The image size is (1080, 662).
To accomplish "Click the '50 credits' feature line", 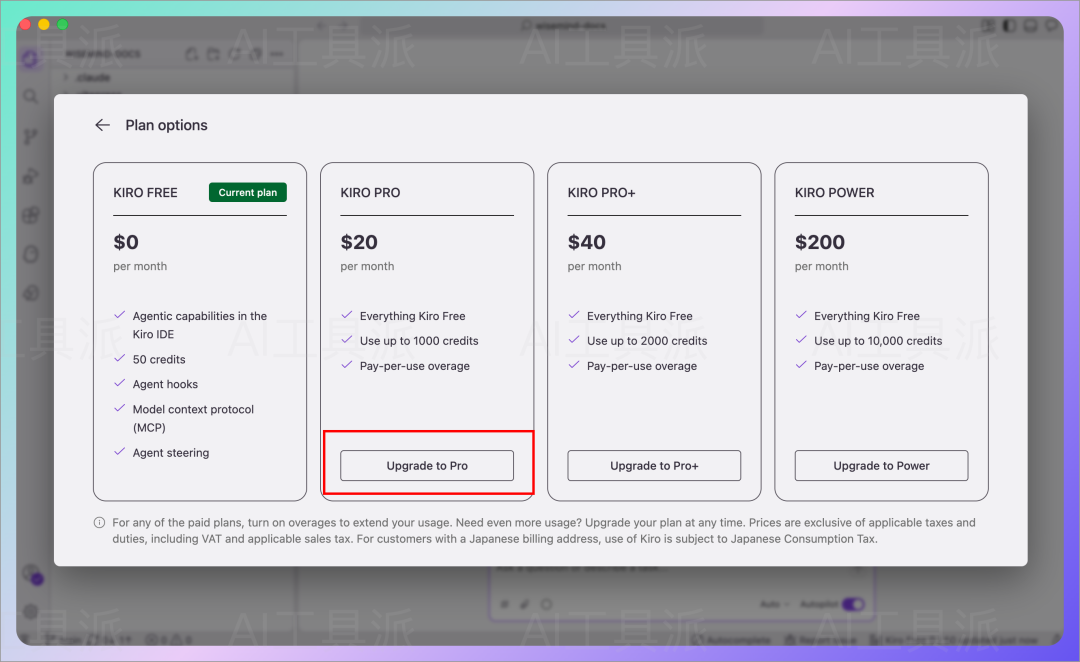I will click(x=159, y=360).
